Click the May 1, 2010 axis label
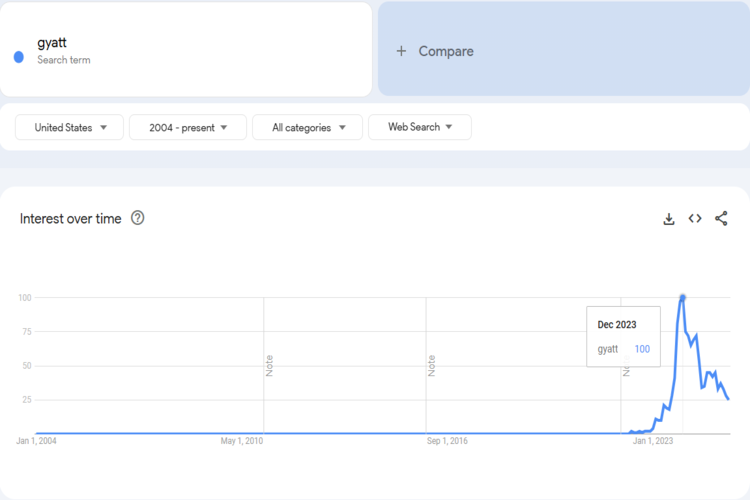The width and height of the screenshot is (750, 500). click(x=242, y=441)
